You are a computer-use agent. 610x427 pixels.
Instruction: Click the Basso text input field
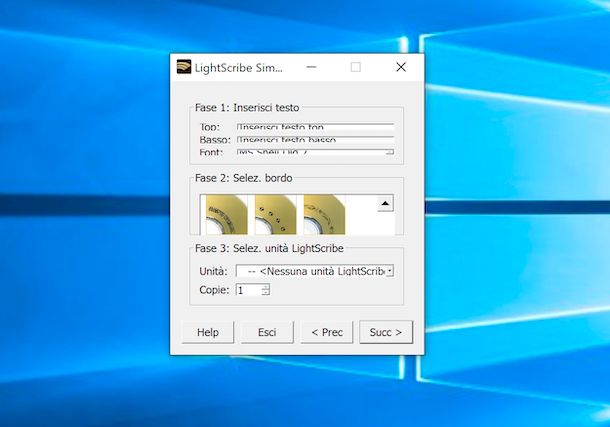point(316,139)
